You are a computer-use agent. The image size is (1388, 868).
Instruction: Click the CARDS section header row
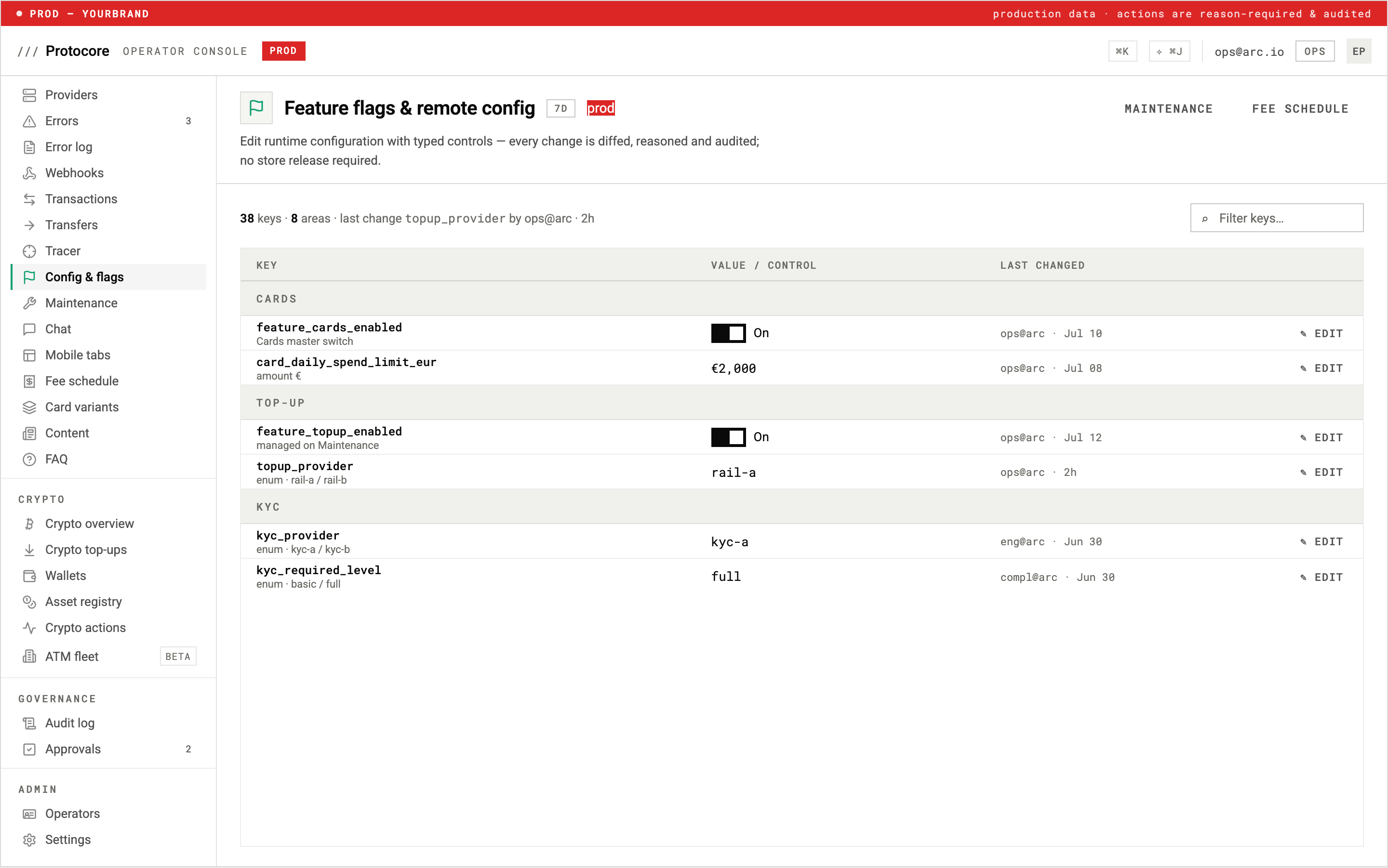coord(801,299)
